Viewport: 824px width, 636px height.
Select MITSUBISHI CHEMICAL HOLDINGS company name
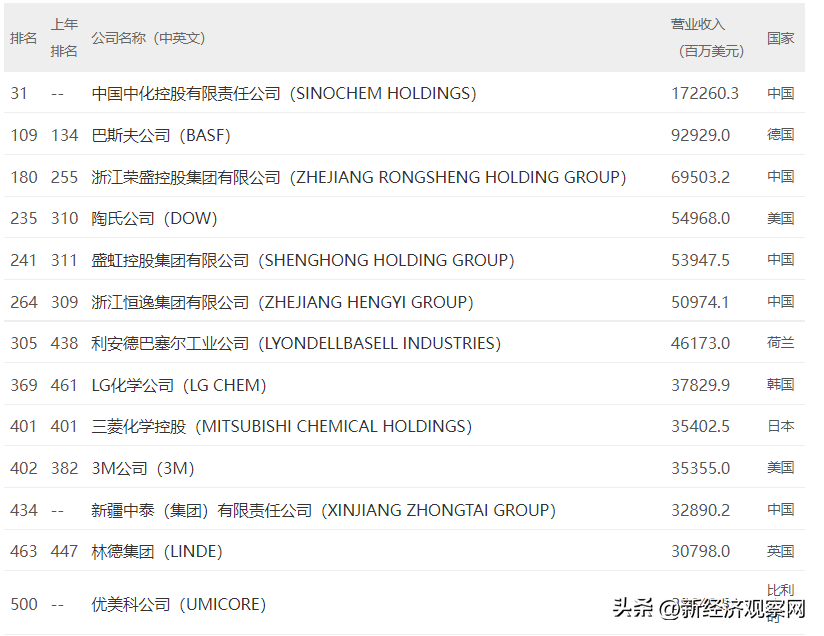(x=282, y=426)
